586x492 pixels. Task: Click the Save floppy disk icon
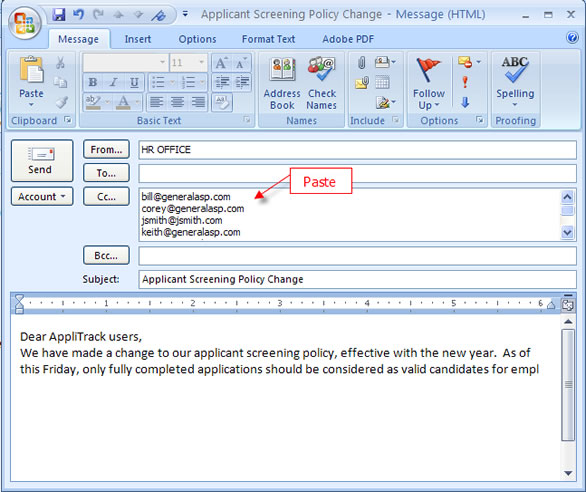coord(59,15)
